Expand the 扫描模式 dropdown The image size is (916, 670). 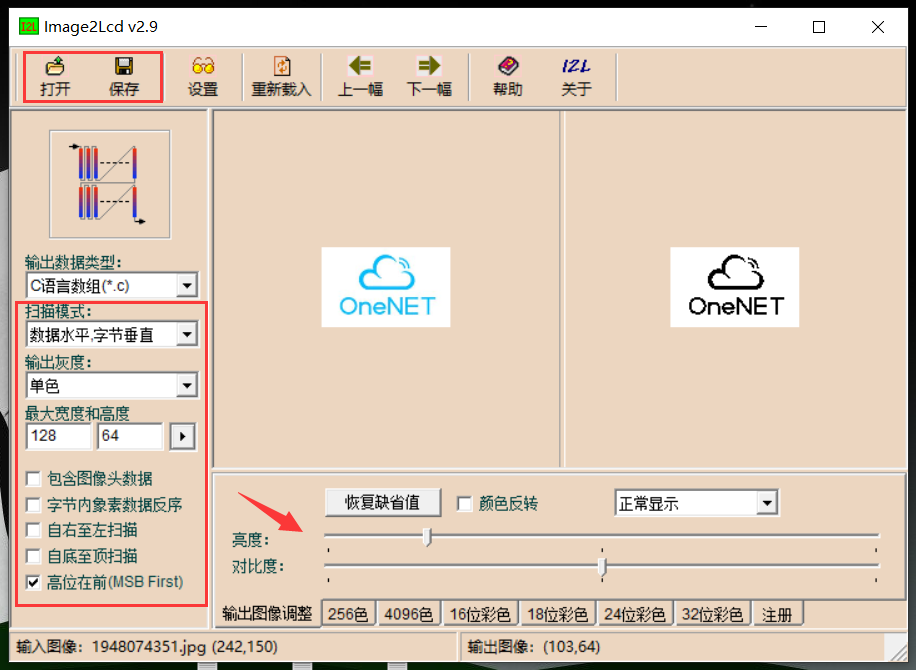point(186,333)
